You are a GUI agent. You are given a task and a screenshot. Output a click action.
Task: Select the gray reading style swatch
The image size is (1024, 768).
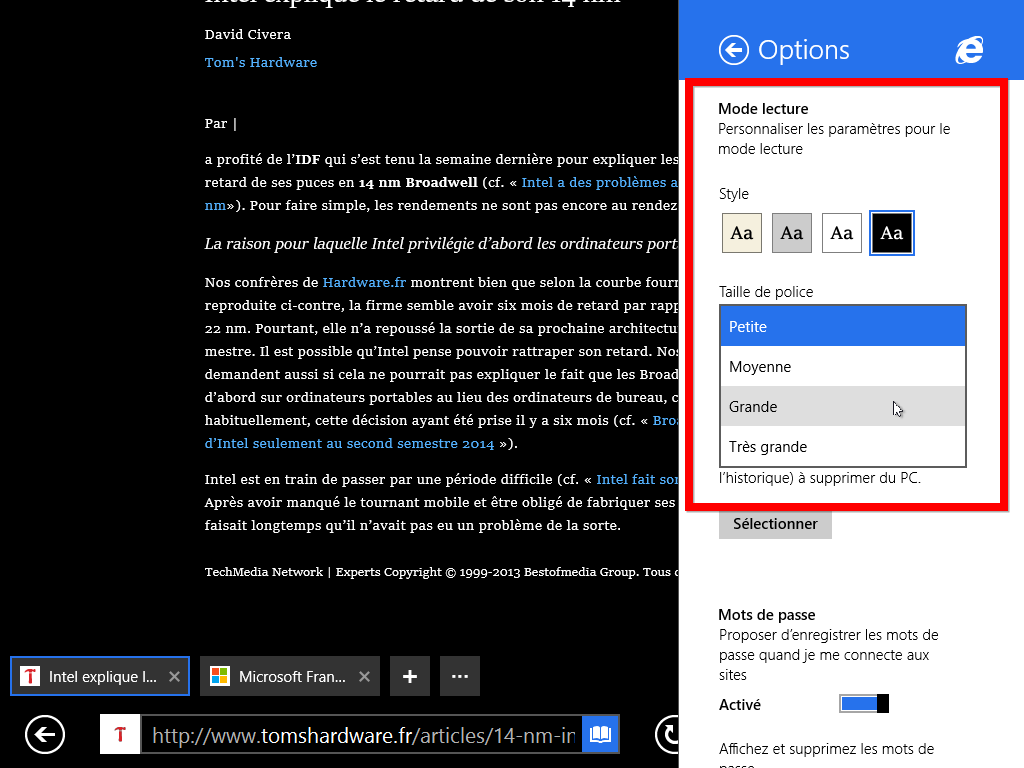coord(792,233)
